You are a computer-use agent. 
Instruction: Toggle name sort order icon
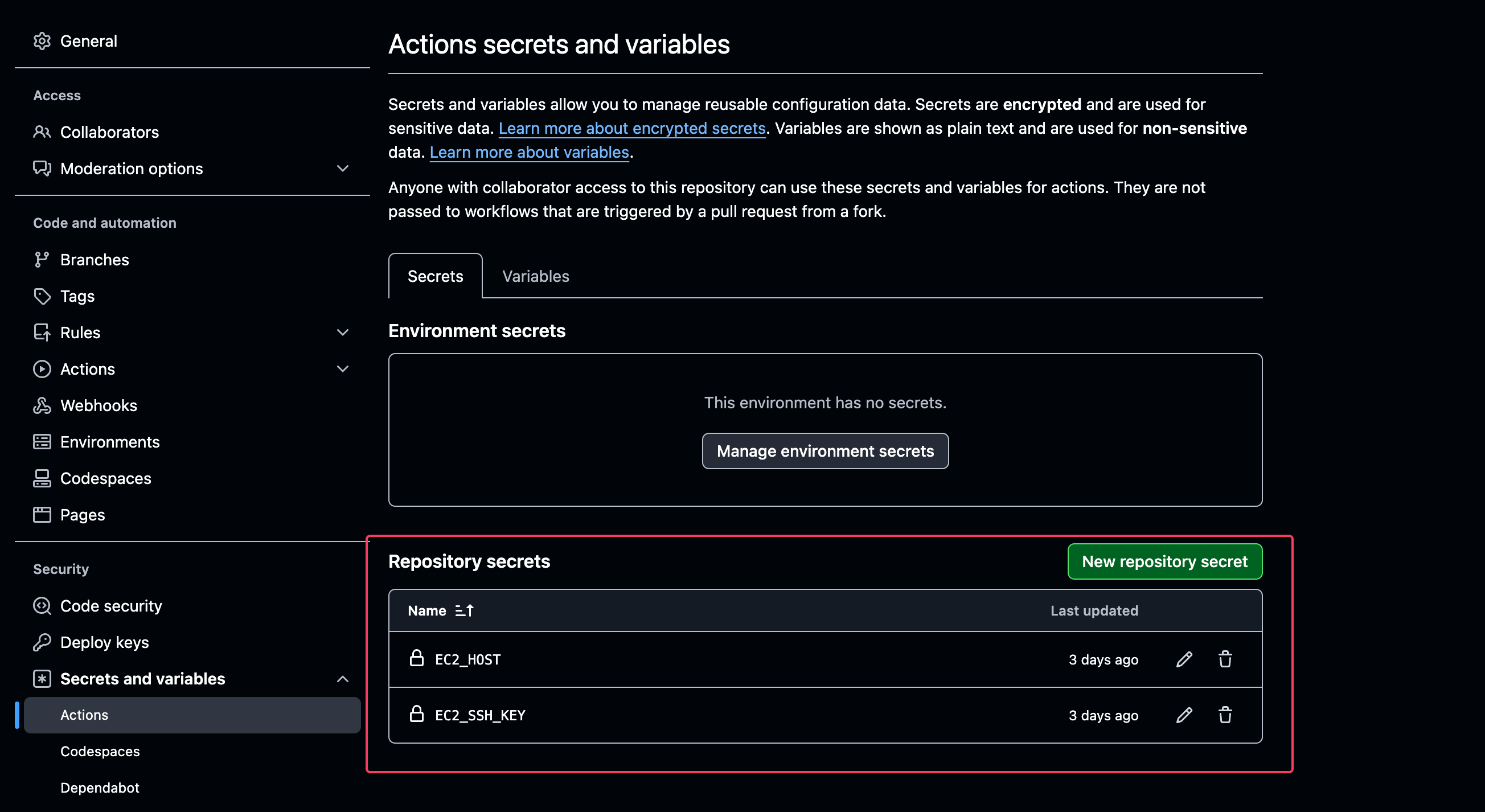click(464, 610)
